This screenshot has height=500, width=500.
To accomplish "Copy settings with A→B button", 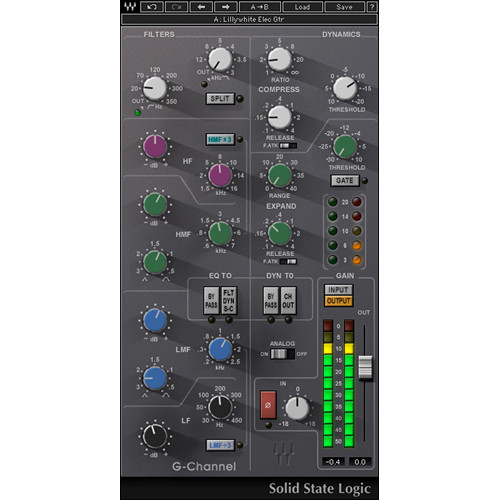I will point(260,7).
